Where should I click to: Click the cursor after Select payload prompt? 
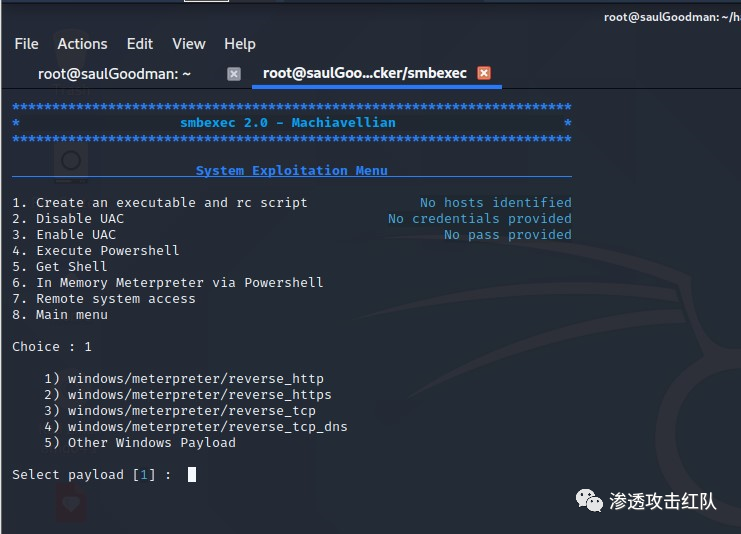pyautogui.click(x=192, y=475)
